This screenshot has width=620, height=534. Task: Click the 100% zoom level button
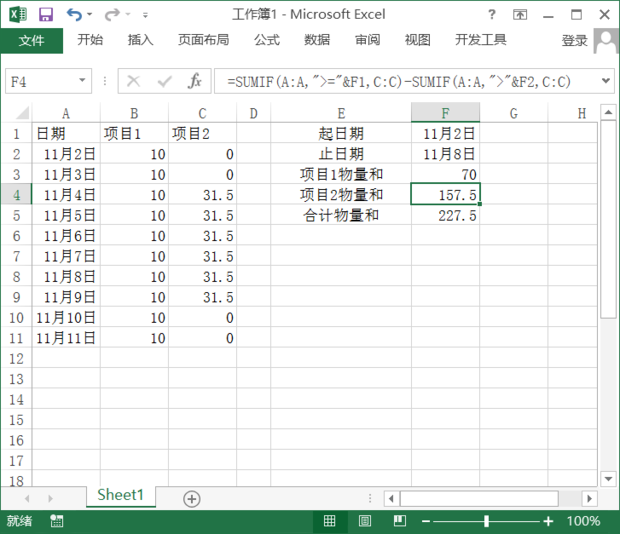(x=583, y=521)
